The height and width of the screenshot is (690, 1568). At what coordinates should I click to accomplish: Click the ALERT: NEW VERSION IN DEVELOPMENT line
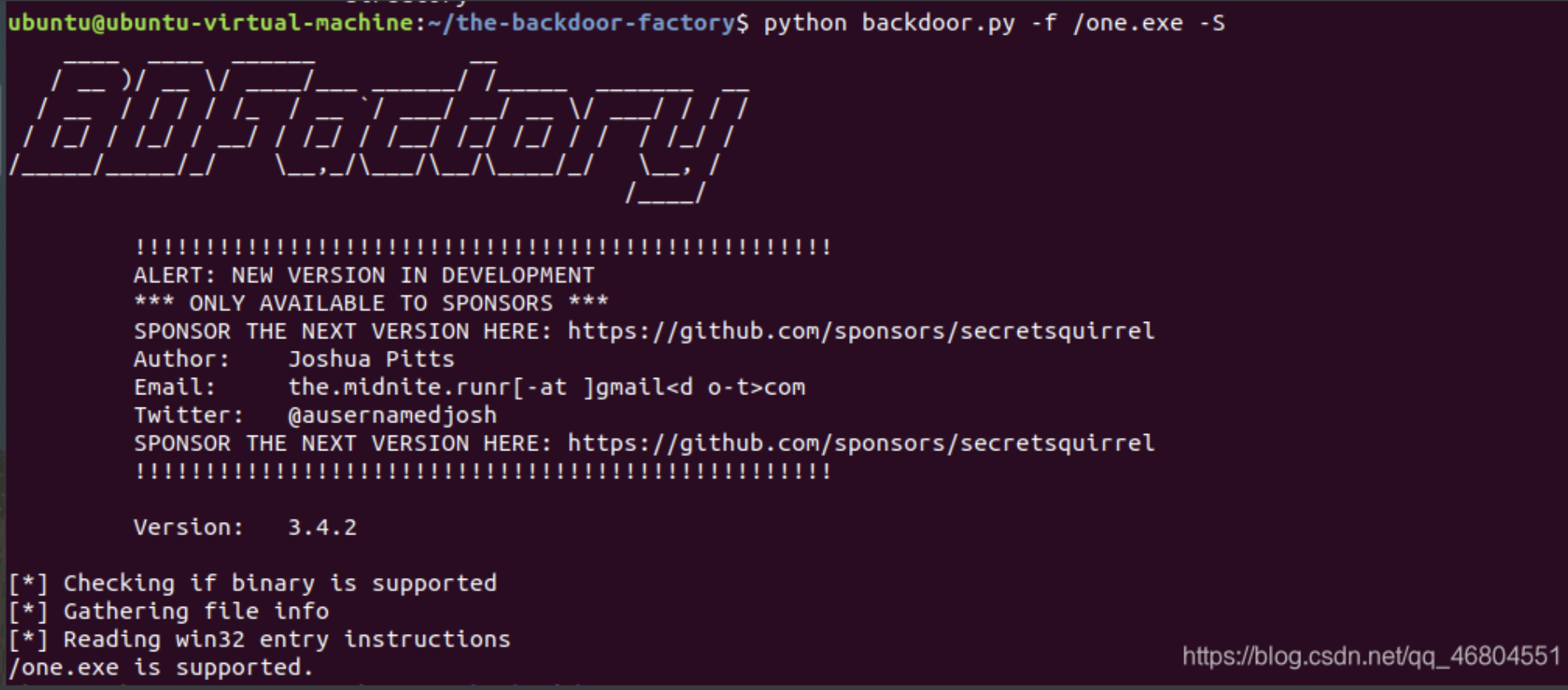click(364, 275)
